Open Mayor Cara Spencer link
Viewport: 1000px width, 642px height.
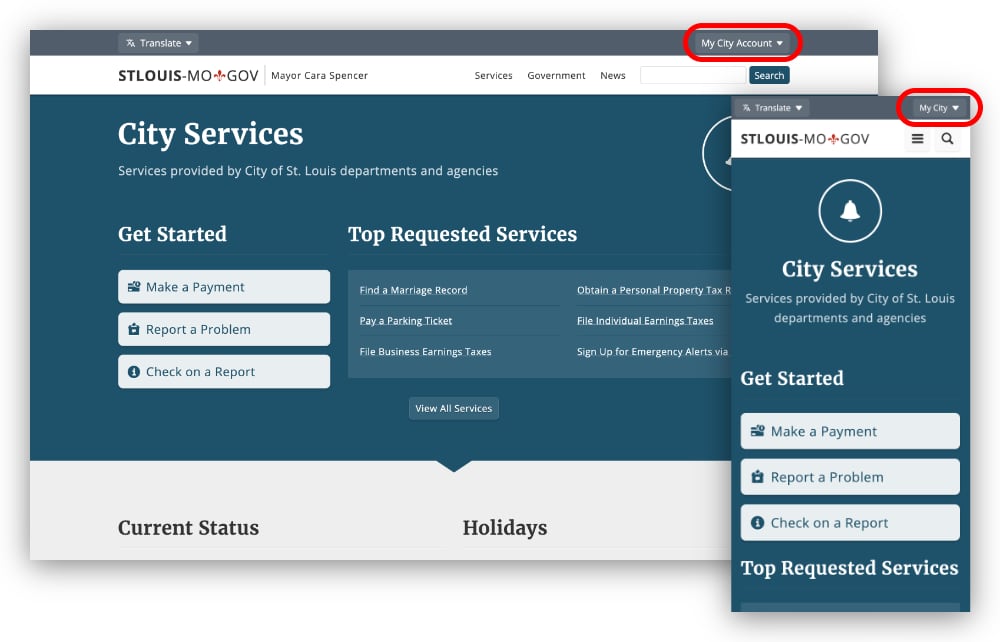(319, 75)
